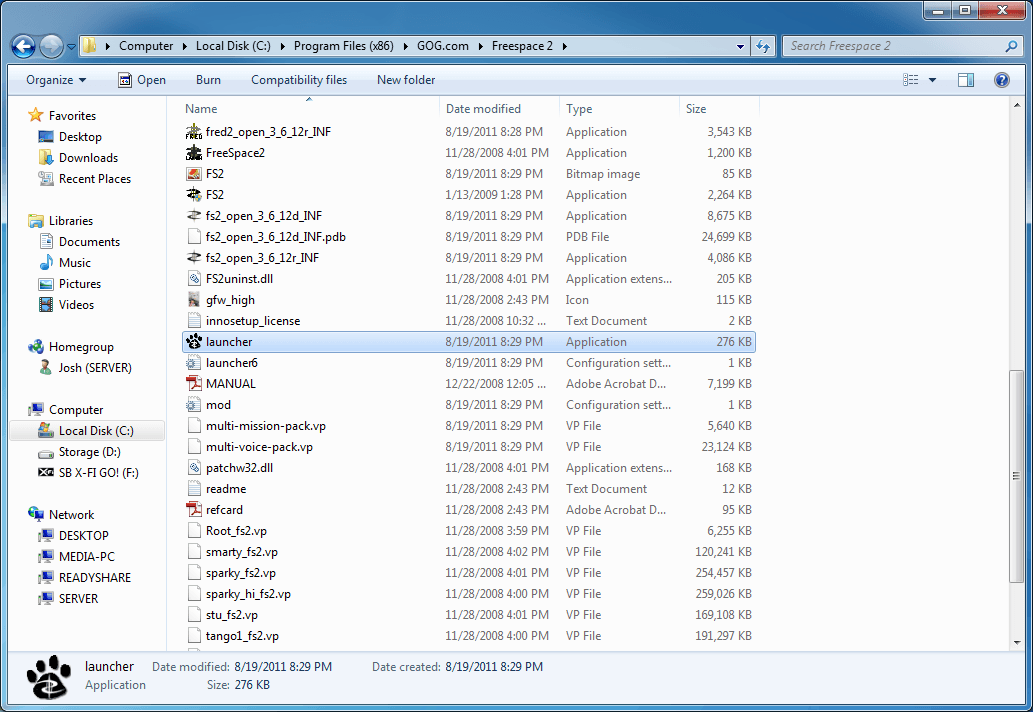Open the address bar history dropdown

[740, 46]
